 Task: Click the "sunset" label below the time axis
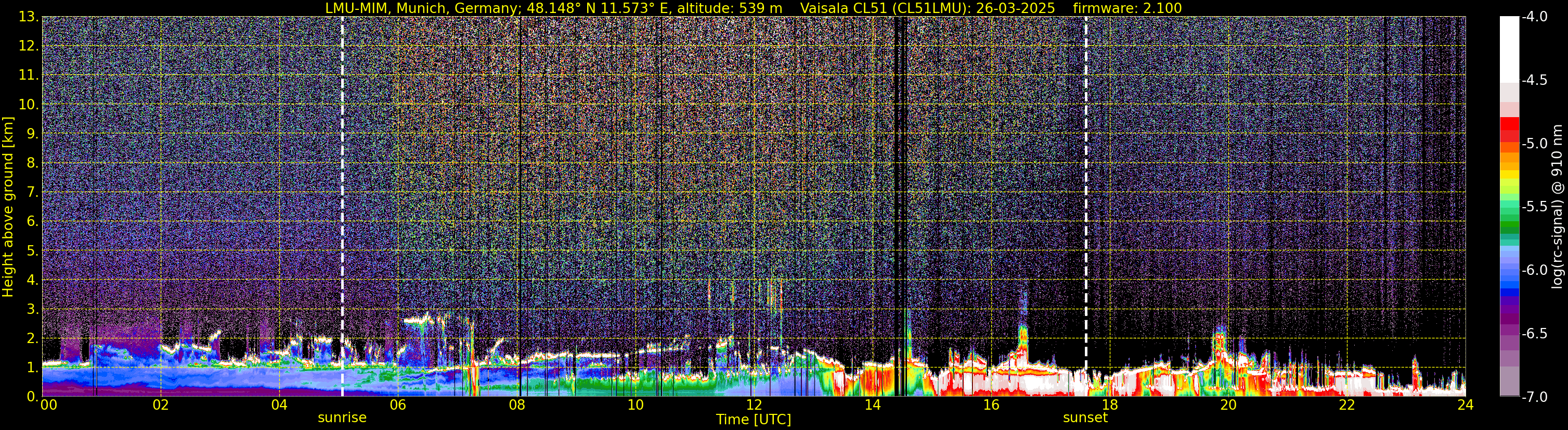pyautogui.click(x=1085, y=418)
